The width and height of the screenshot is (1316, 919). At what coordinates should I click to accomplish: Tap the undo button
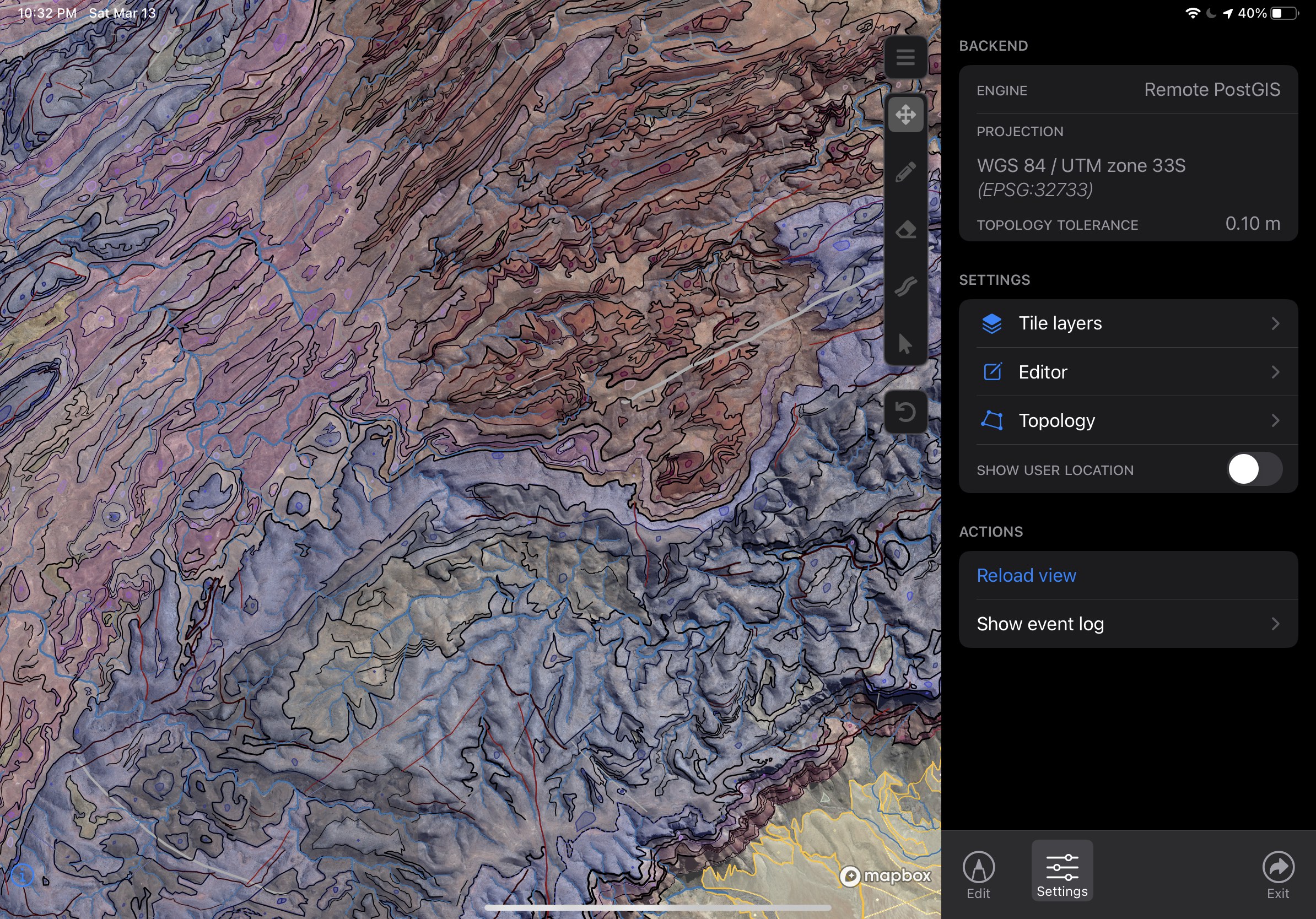coord(905,412)
